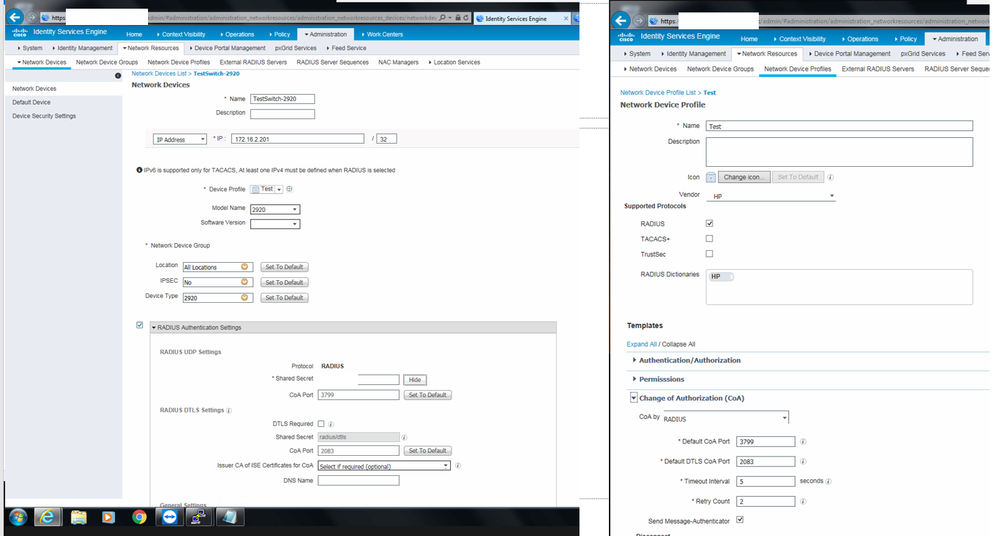Uncheck RADIUS under Supported Protocols
The image size is (999, 536).
pyautogui.click(x=709, y=223)
